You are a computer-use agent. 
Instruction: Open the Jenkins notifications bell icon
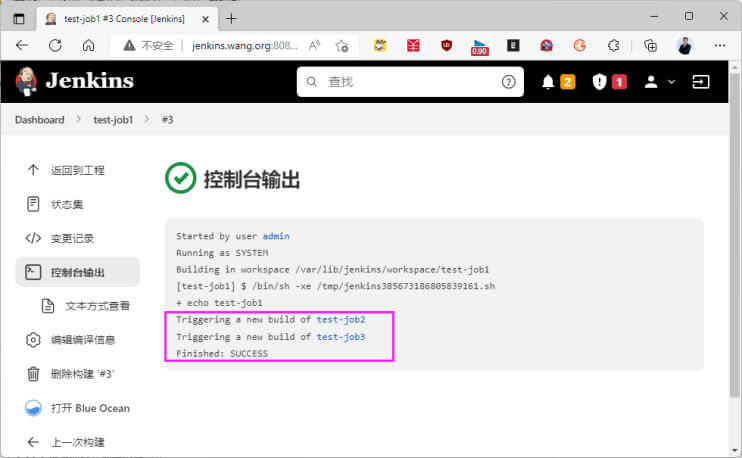(x=548, y=82)
